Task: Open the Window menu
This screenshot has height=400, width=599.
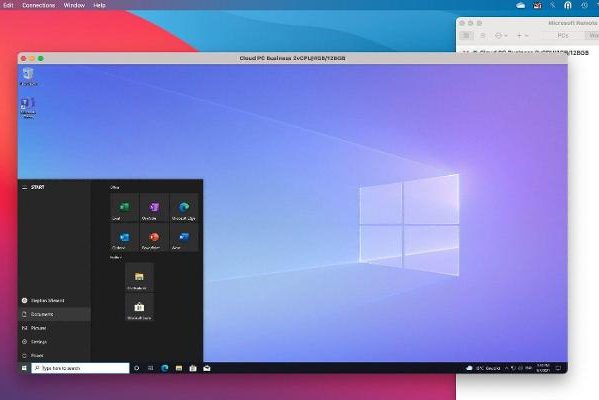Action: (74, 5)
